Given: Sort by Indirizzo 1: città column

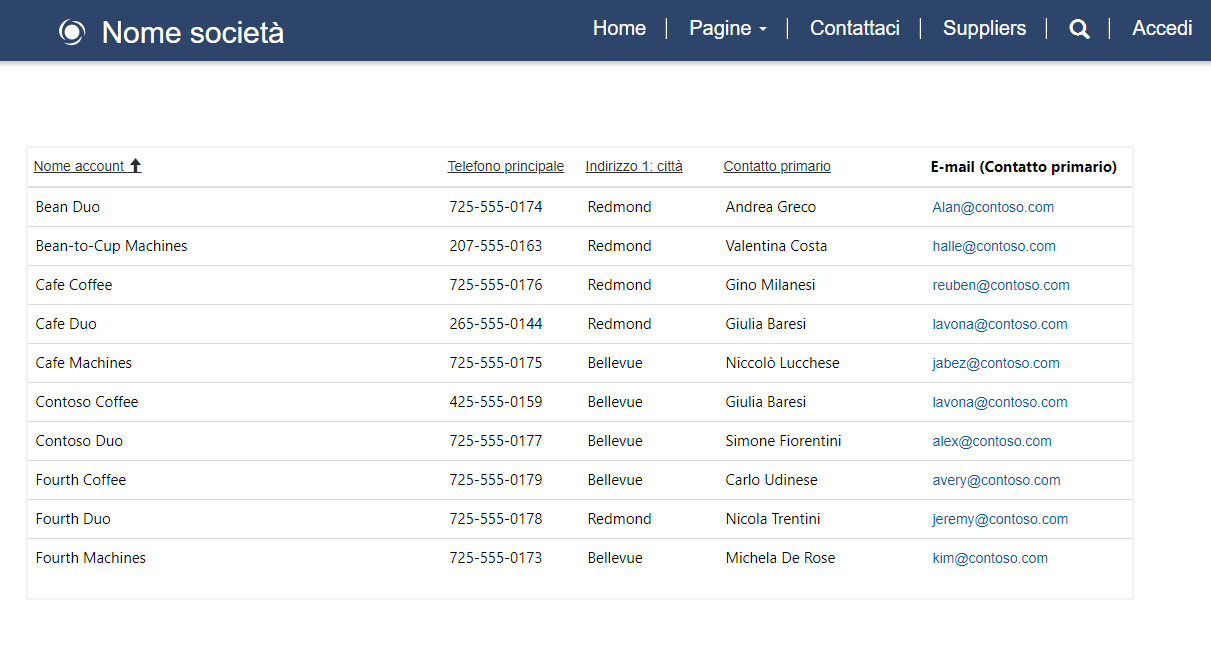Looking at the screenshot, I should (x=634, y=166).
